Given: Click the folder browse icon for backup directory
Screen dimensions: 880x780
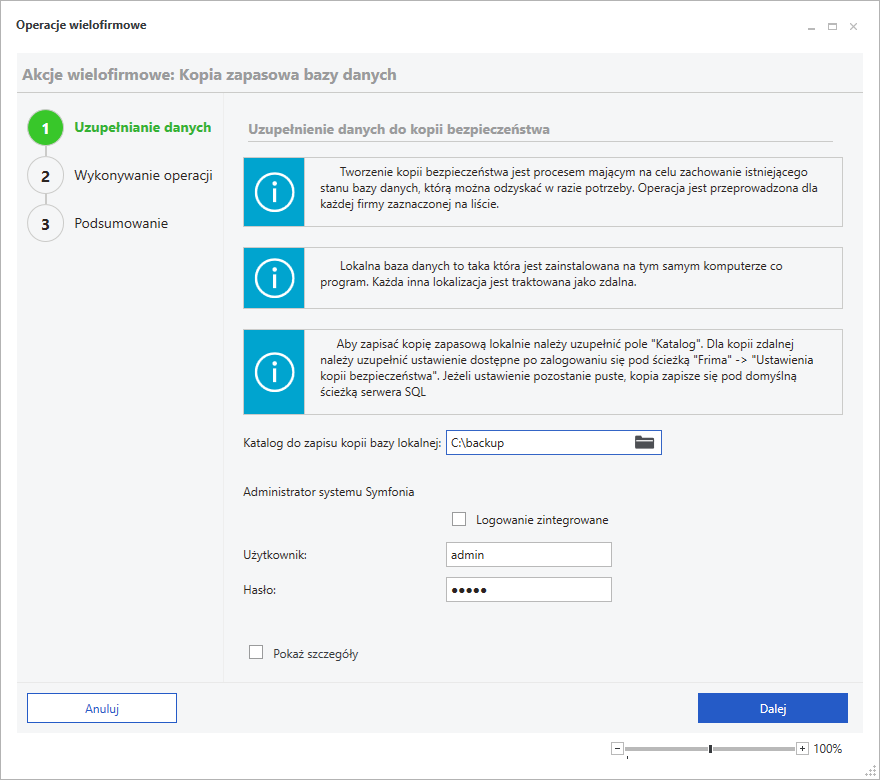Looking at the screenshot, I should (x=644, y=442).
